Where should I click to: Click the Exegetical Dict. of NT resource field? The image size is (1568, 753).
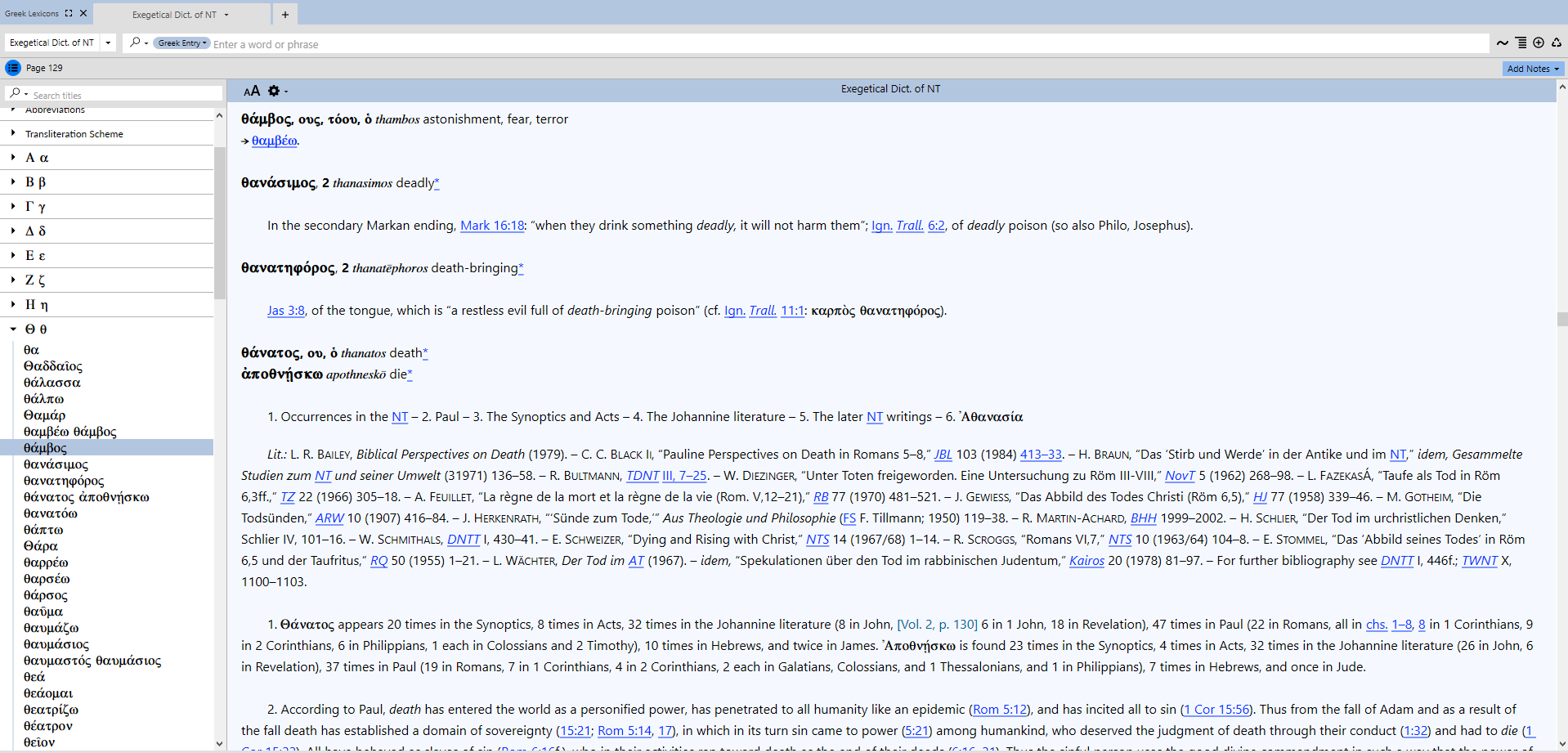click(x=52, y=43)
